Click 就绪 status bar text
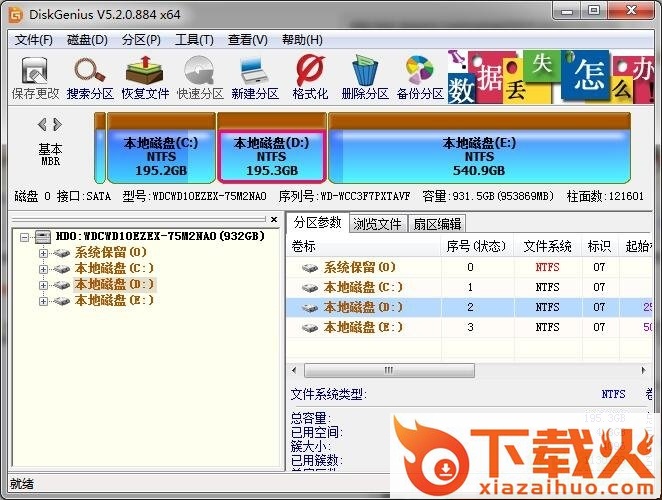 22,484
